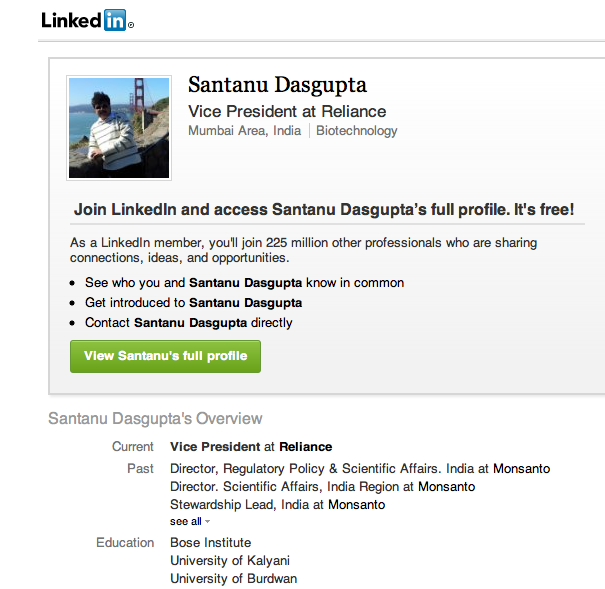Screen dimensions: 605x589
Task: Click See who you know in common bullet
Action: 244,283
